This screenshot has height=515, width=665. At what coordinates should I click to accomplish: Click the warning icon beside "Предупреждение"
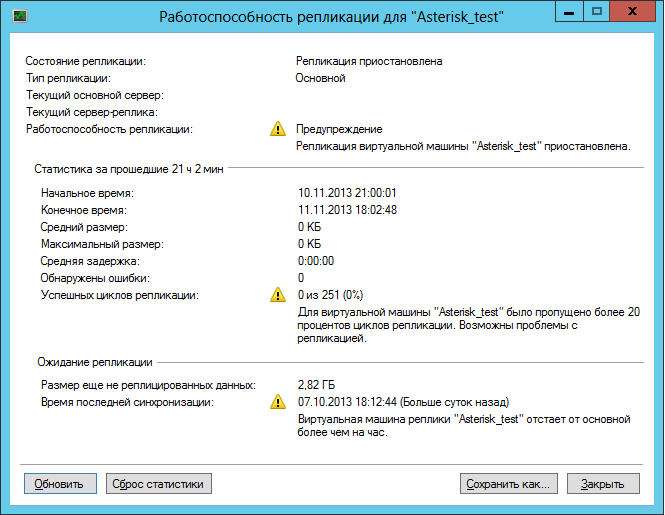277,129
